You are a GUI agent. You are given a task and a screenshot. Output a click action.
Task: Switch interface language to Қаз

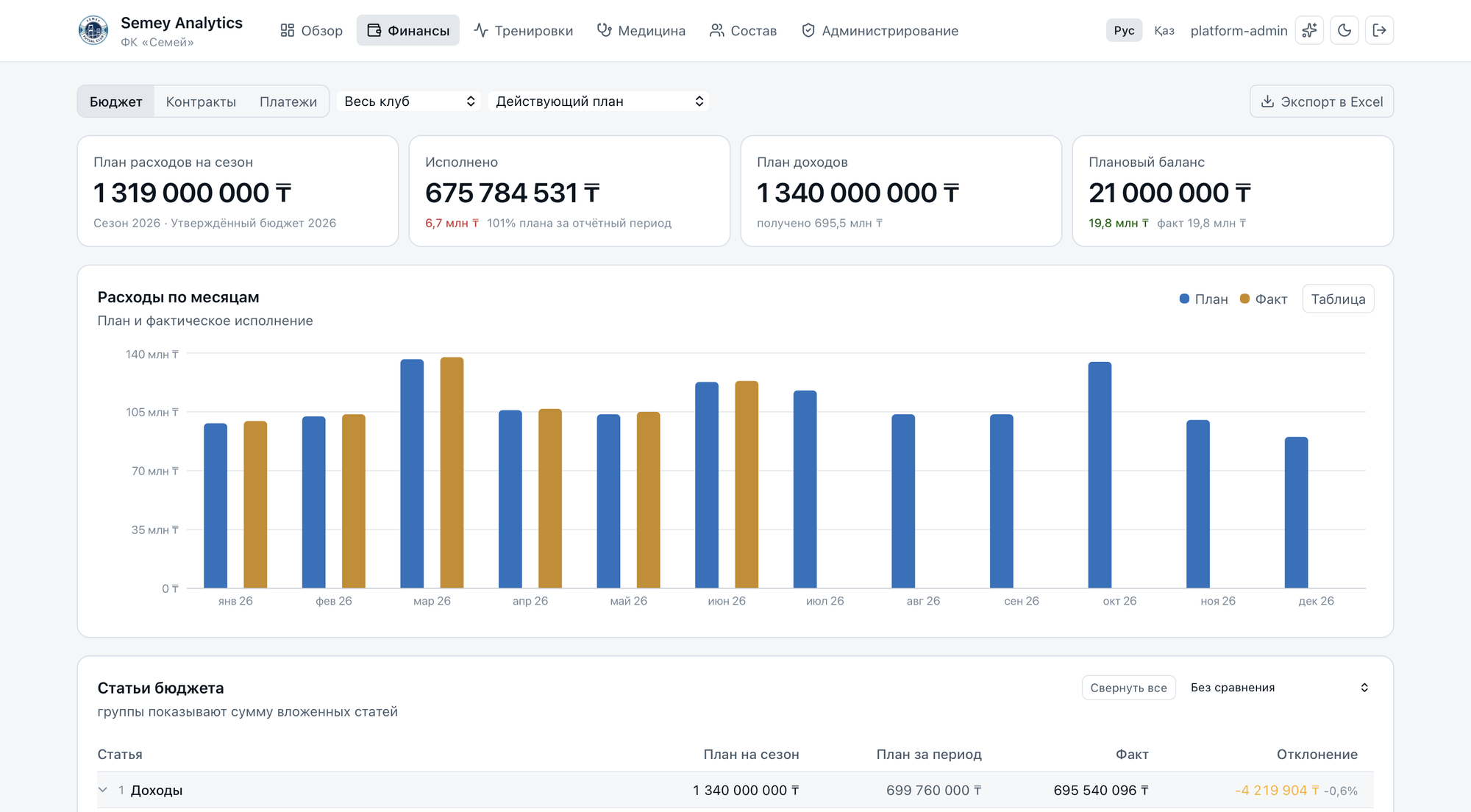[x=1164, y=30]
